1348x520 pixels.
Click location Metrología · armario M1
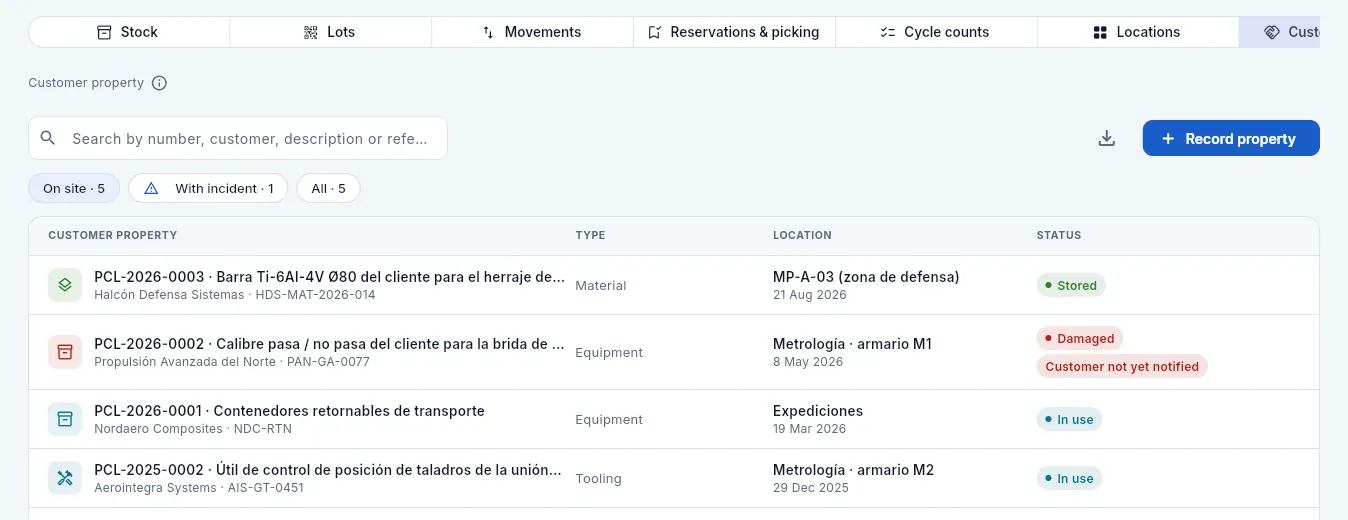[x=852, y=344]
